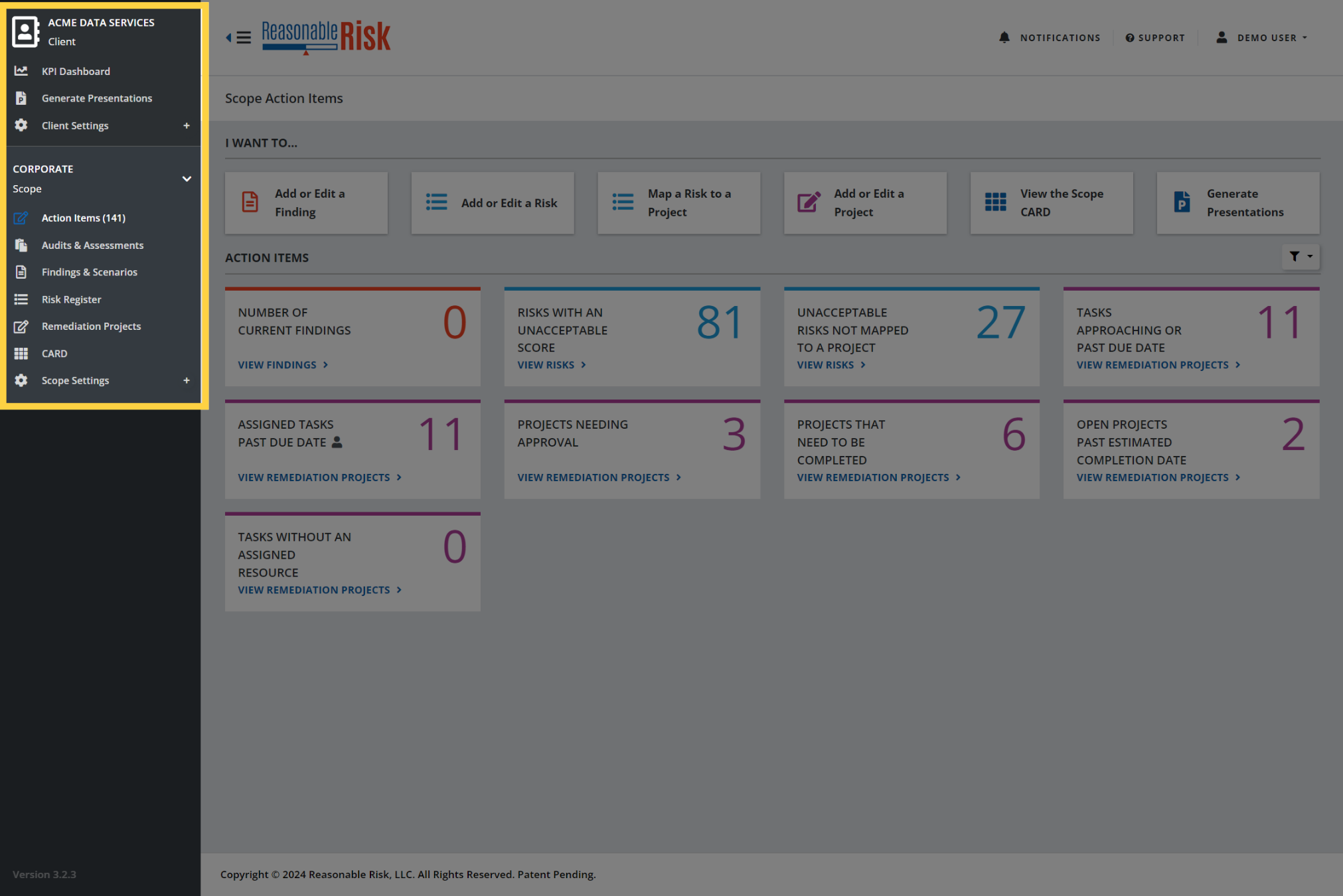The width and height of the screenshot is (1343, 896).
Task: Click the Add or Edit a Finding button
Action: point(306,203)
